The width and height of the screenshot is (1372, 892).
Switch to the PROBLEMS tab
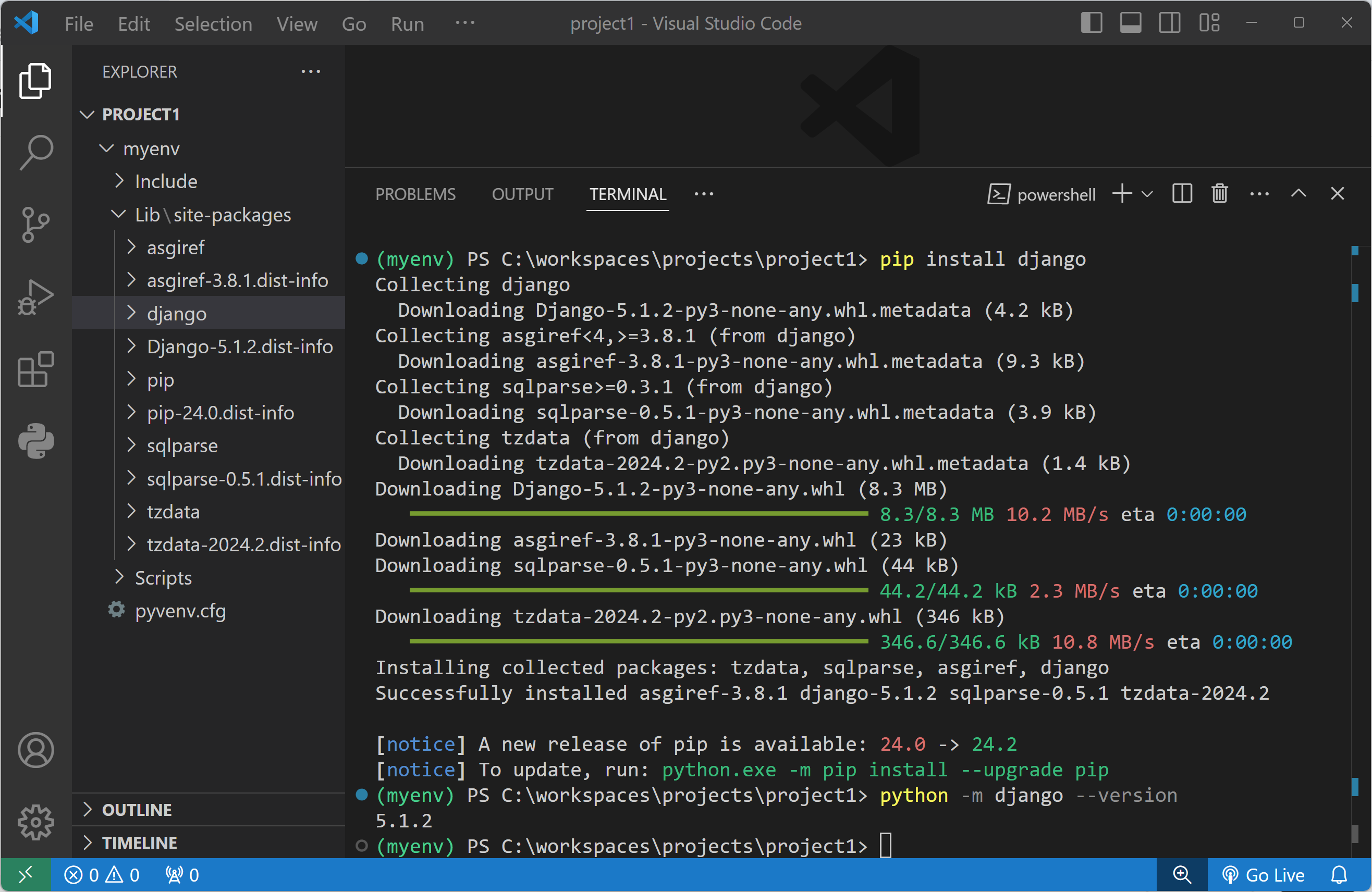pos(415,194)
